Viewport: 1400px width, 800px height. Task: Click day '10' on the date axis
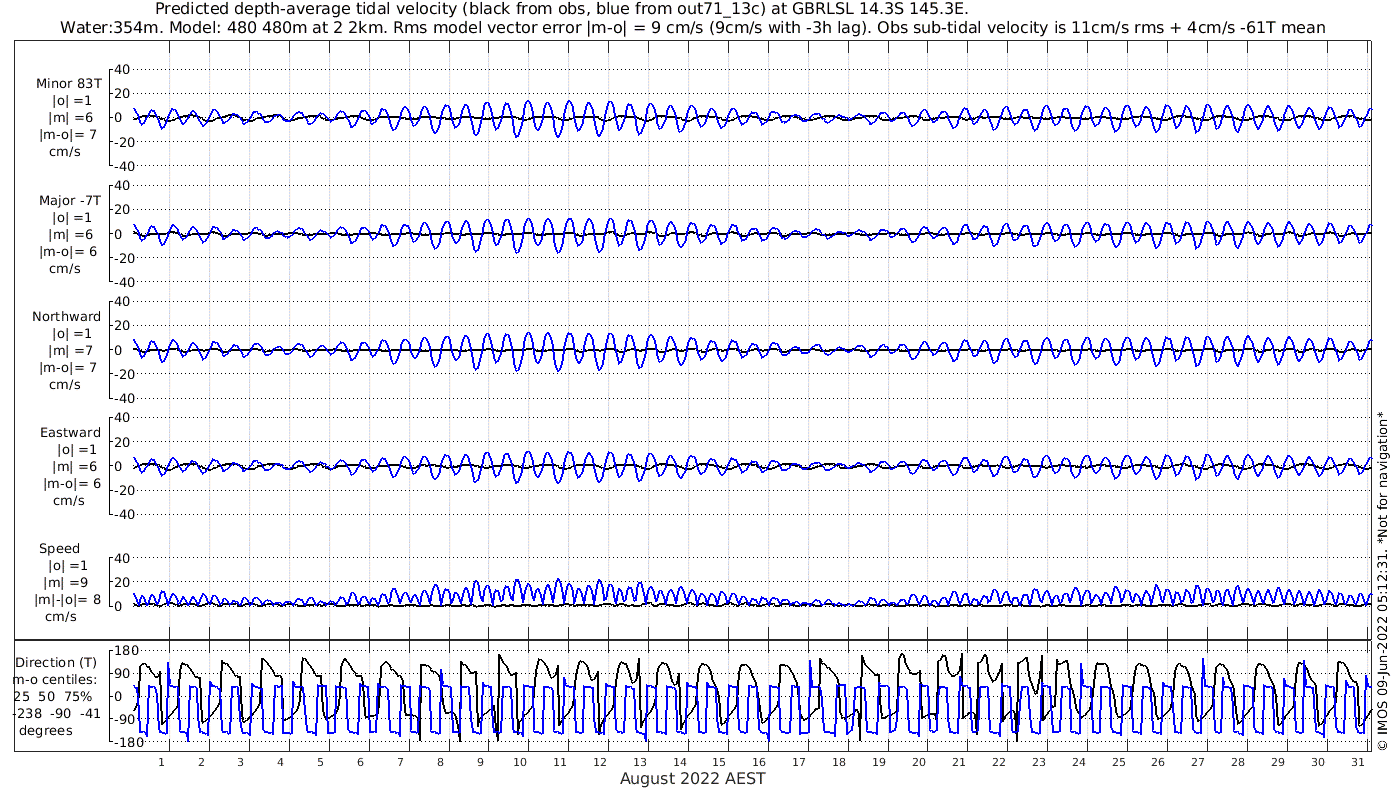point(520,762)
